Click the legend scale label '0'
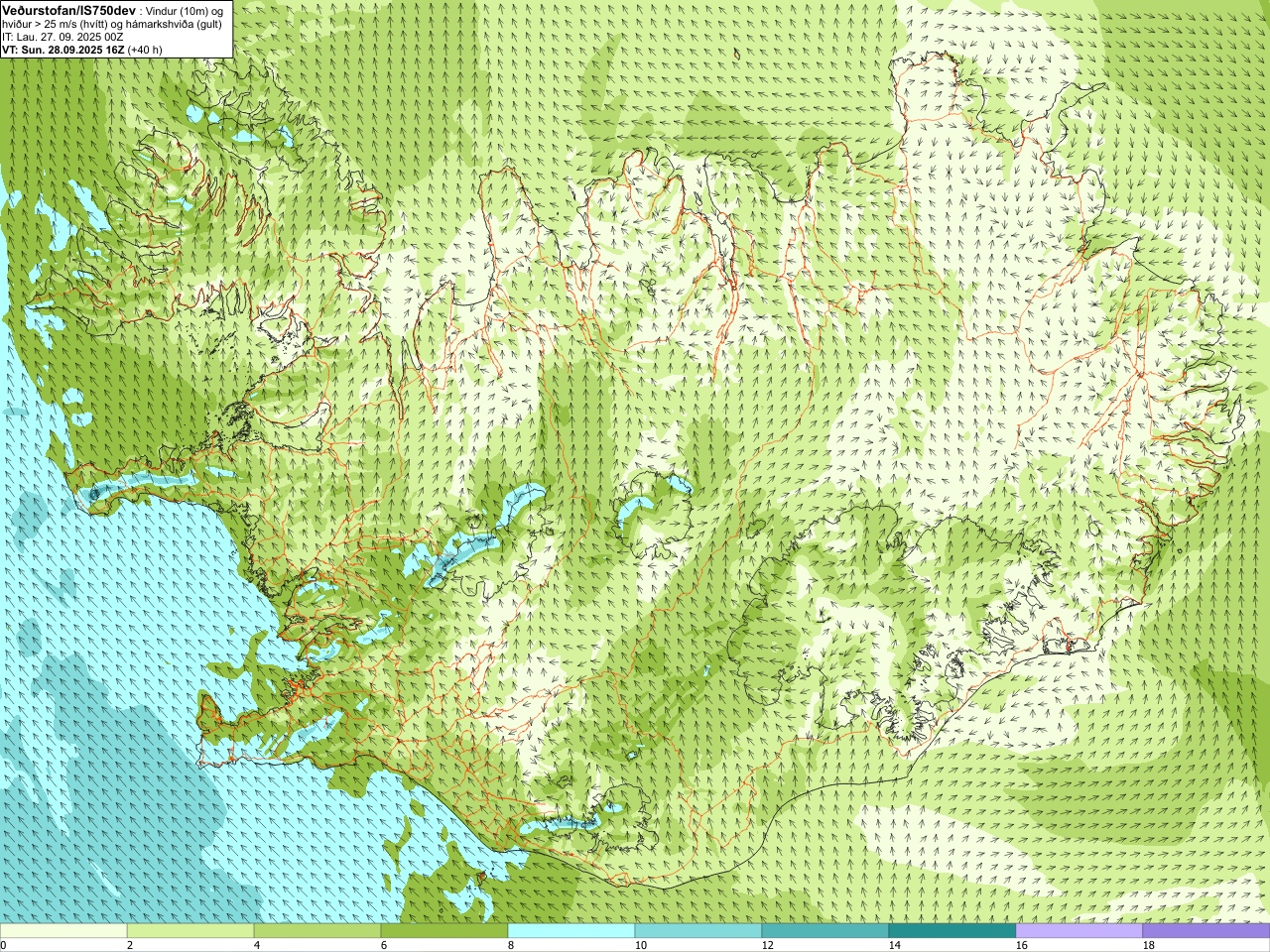1270x952 pixels. [x=3, y=945]
